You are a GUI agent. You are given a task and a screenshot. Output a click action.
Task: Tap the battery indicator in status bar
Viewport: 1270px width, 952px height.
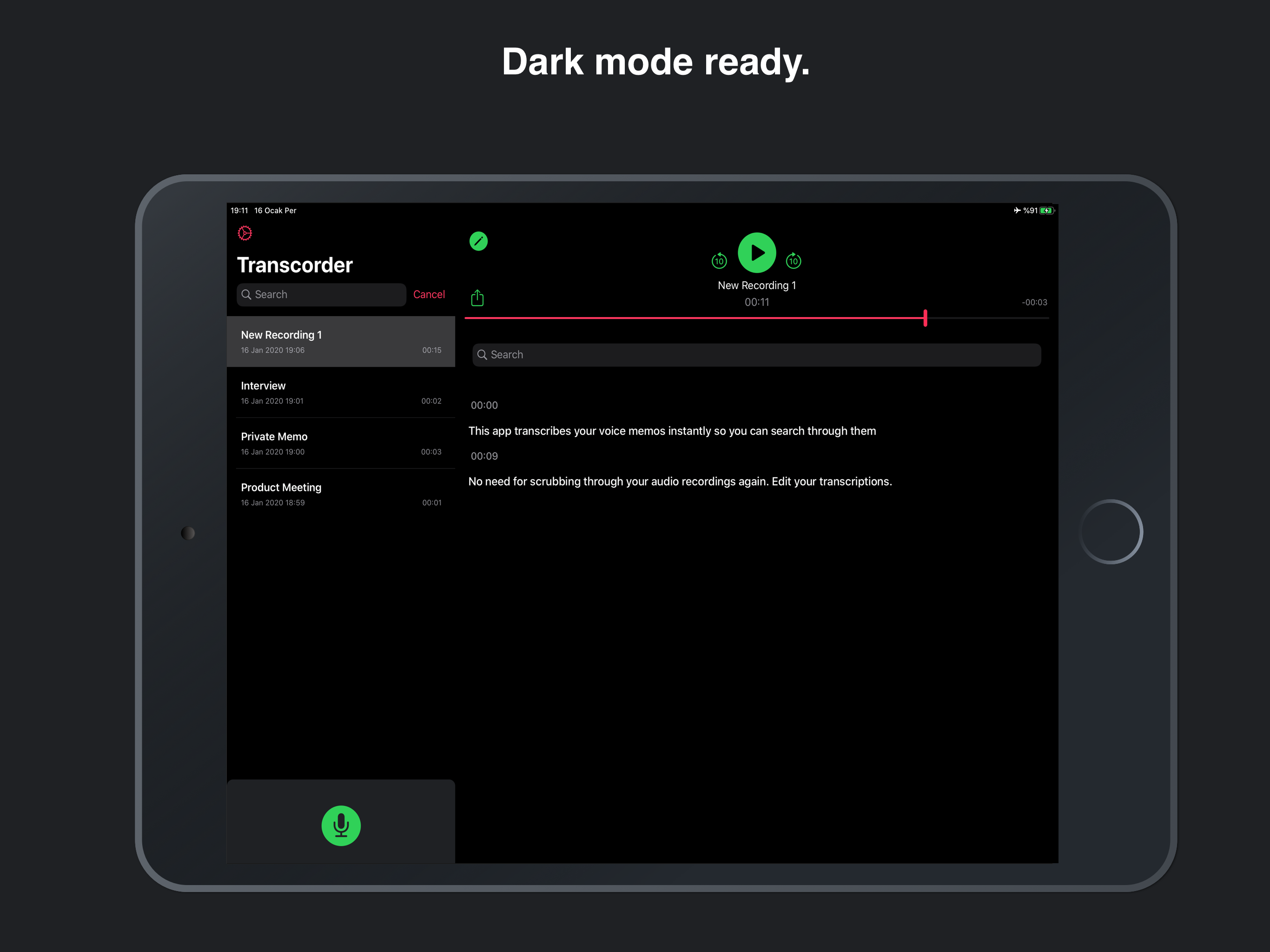click(1046, 211)
